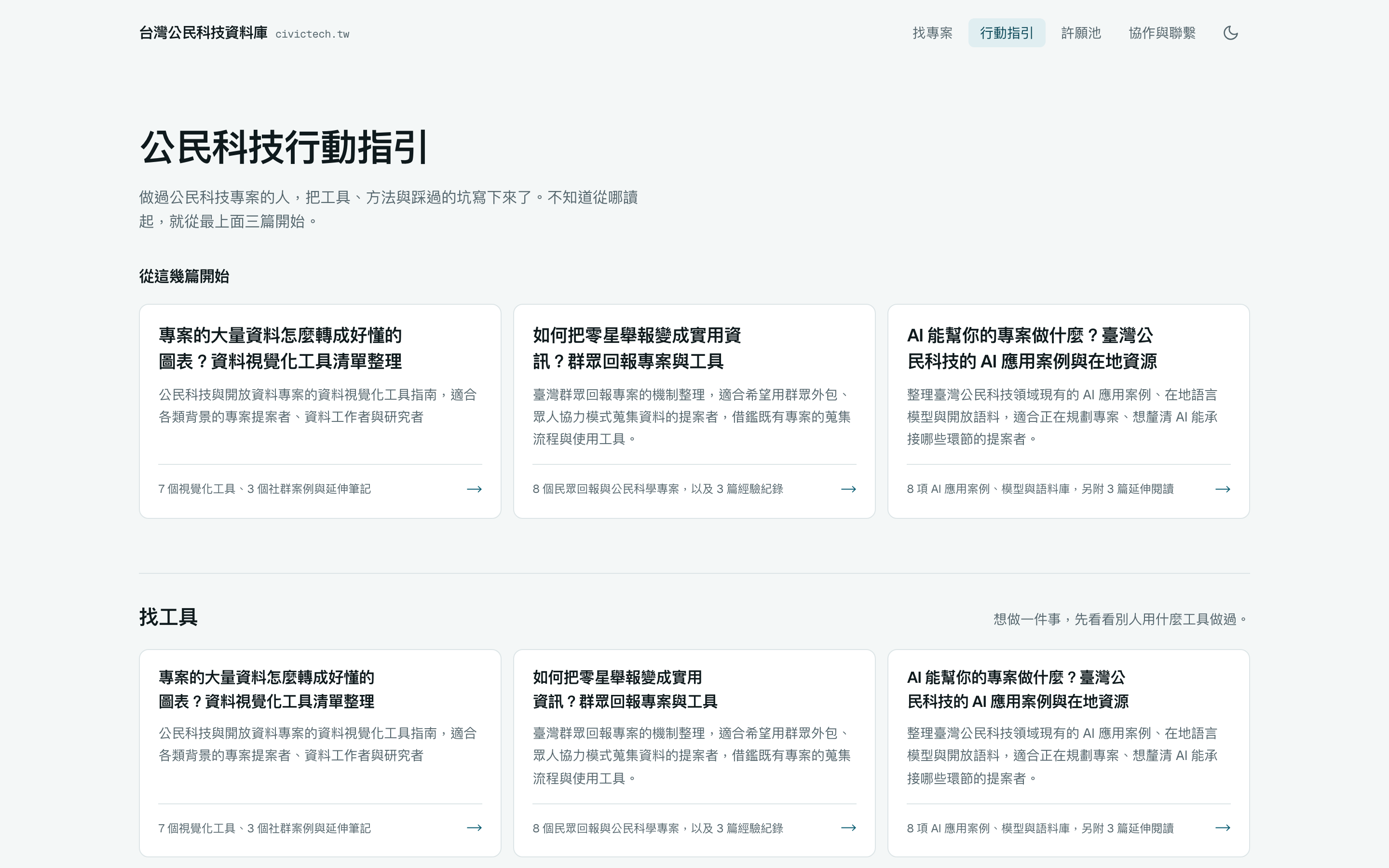
Task: Click the top card description 公民科技與開放資料專案的資料視覺化工具指南
Action: pyautogui.click(x=317, y=406)
